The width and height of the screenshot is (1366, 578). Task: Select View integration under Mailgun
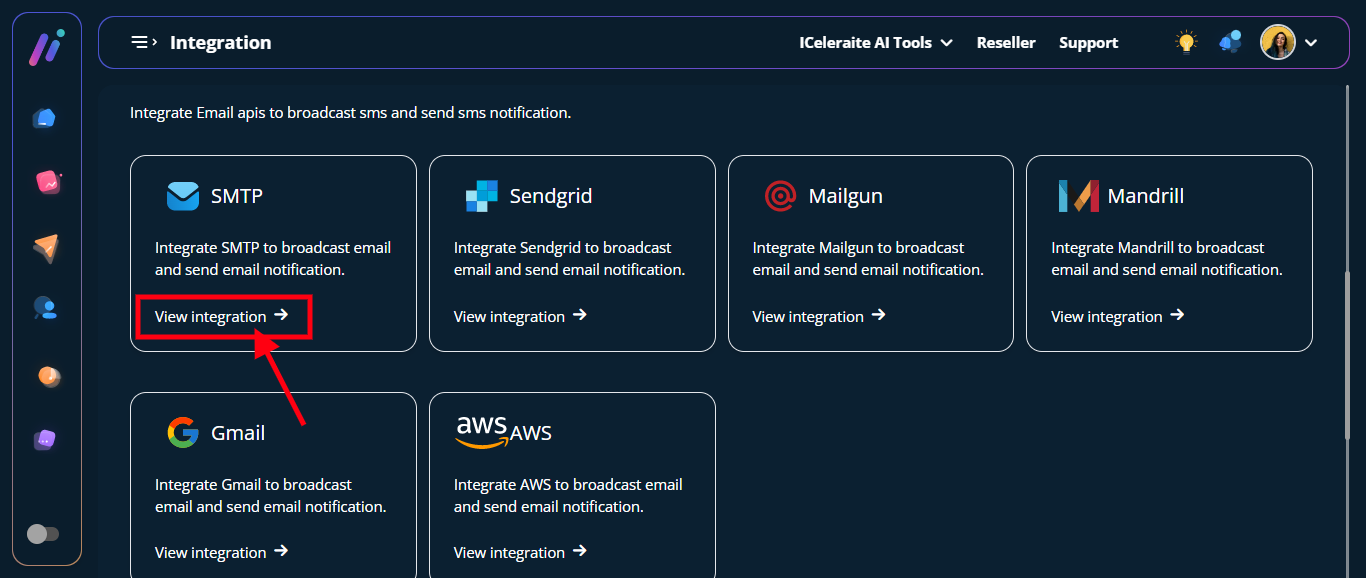819,316
